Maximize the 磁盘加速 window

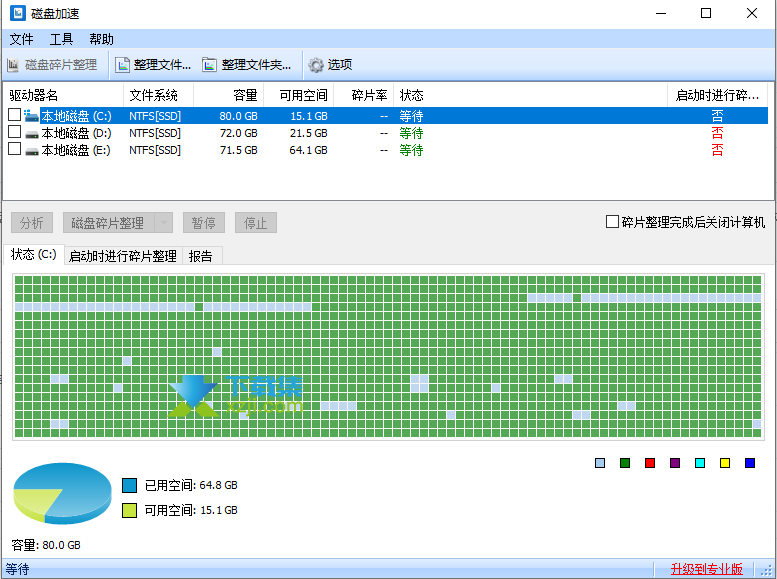pos(706,13)
